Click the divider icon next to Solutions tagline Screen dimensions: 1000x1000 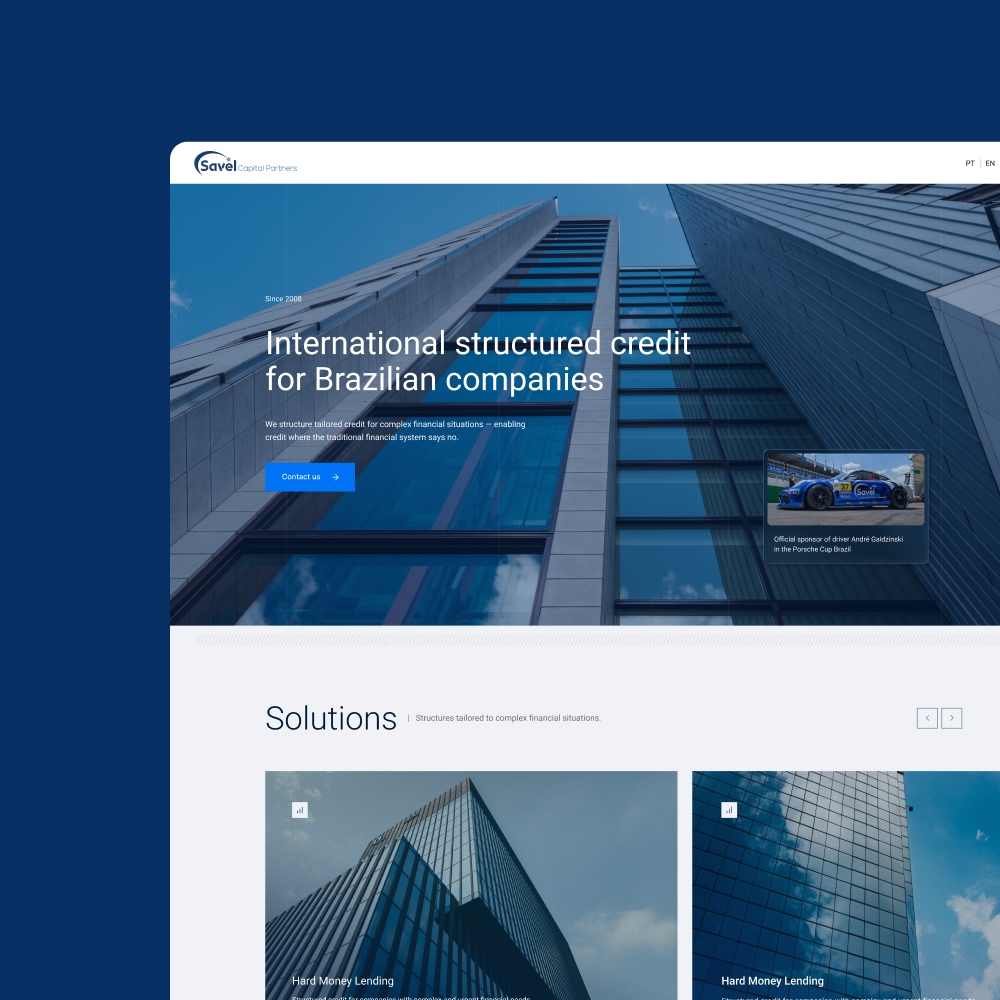tap(407, 718)
